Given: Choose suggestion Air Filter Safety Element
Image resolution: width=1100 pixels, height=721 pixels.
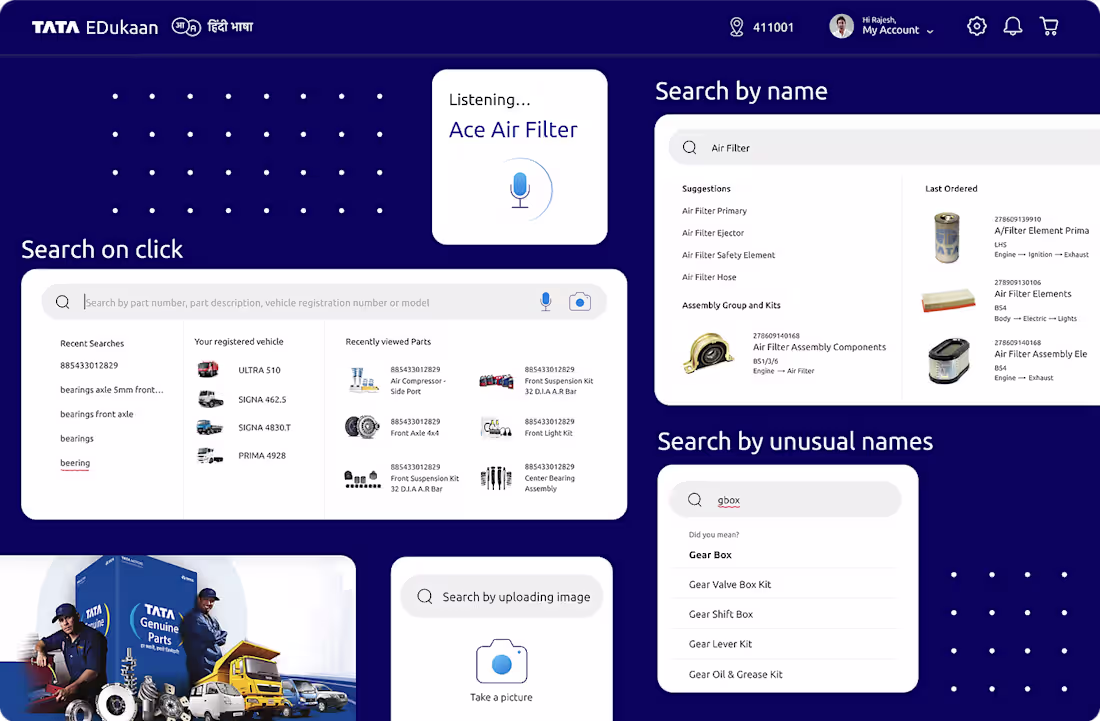Looking at the screenshot, I should (728, 255).
